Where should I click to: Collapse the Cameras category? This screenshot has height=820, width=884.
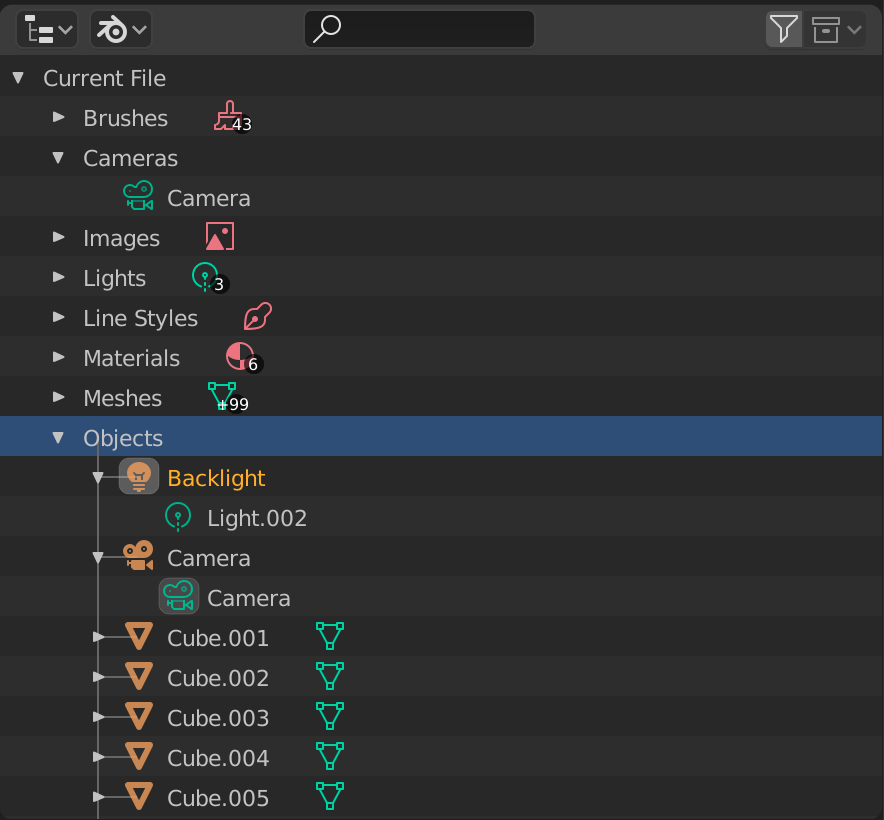tap(58, 158)
